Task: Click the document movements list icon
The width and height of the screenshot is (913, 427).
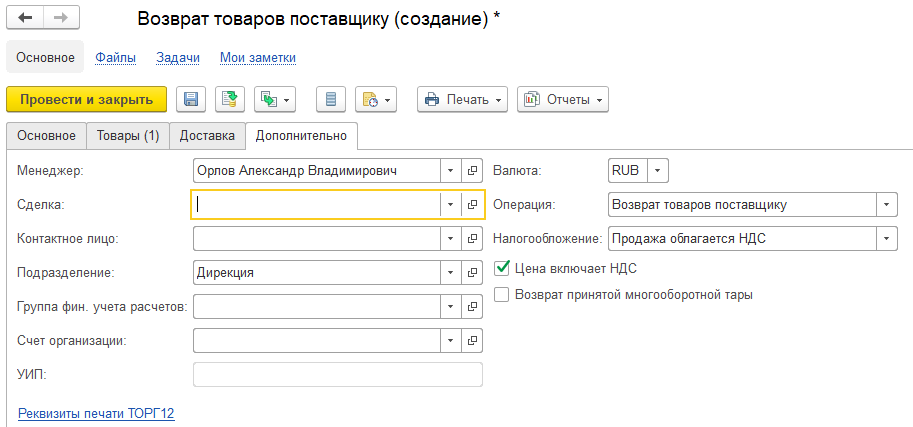Action: point(331,100)
